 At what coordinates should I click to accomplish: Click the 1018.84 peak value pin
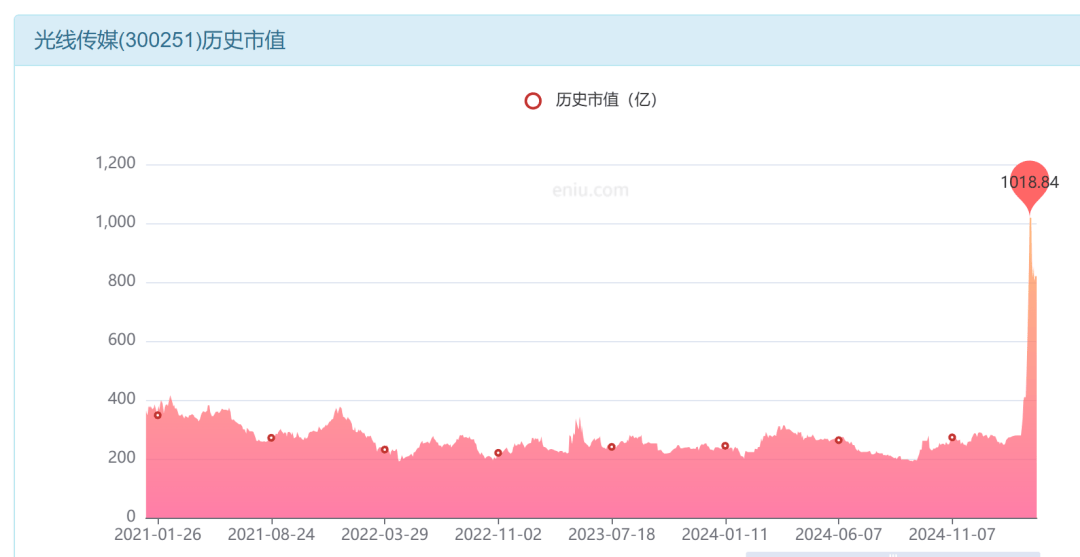point(1030,185)
